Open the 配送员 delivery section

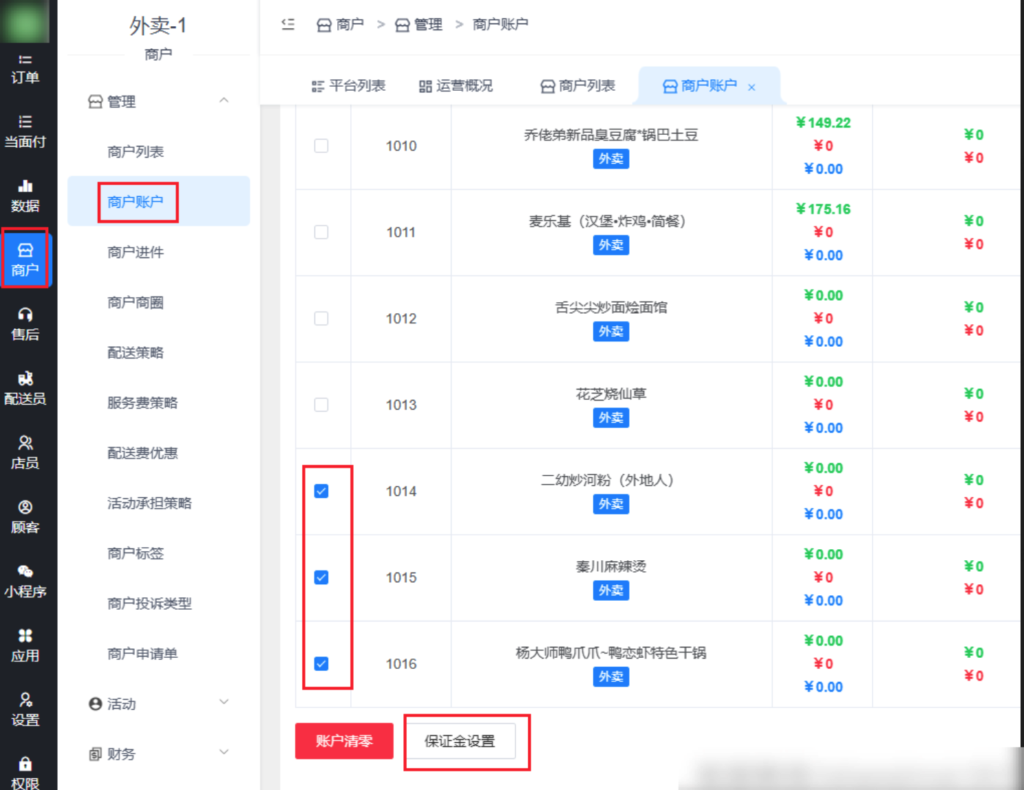pos(25,388)
